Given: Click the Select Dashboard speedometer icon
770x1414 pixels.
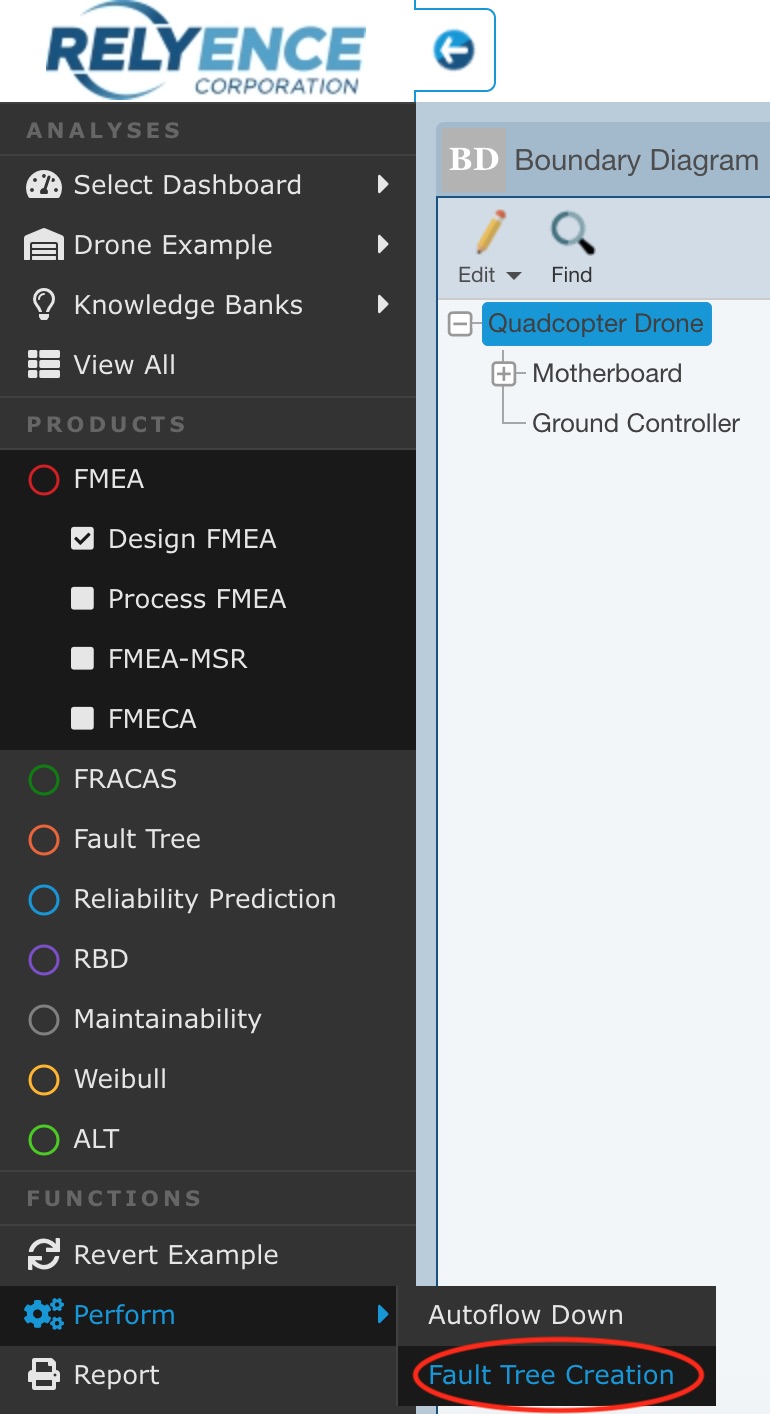Looking at the screenshot, I should pos(44,184).
